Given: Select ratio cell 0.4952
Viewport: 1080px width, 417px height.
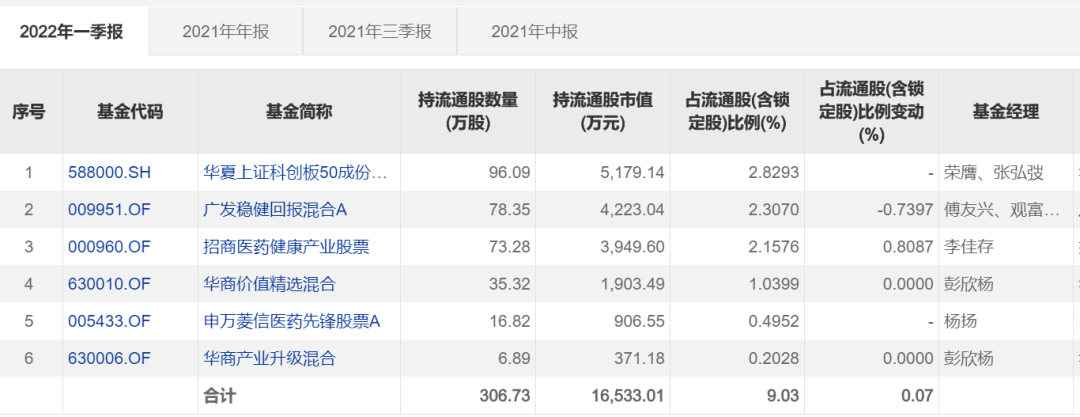Looking at the screenshot, I should (x=773, y=321).
